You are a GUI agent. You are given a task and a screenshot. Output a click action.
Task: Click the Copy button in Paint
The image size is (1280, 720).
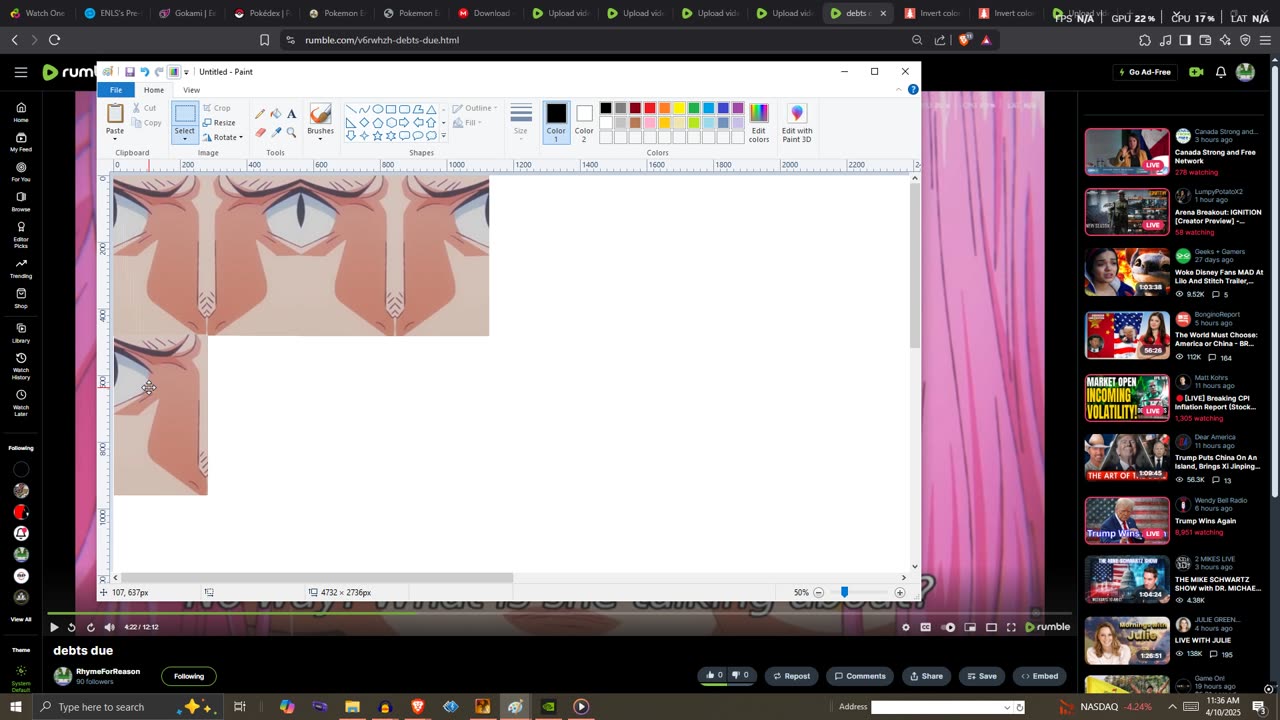tap(147, 123)
